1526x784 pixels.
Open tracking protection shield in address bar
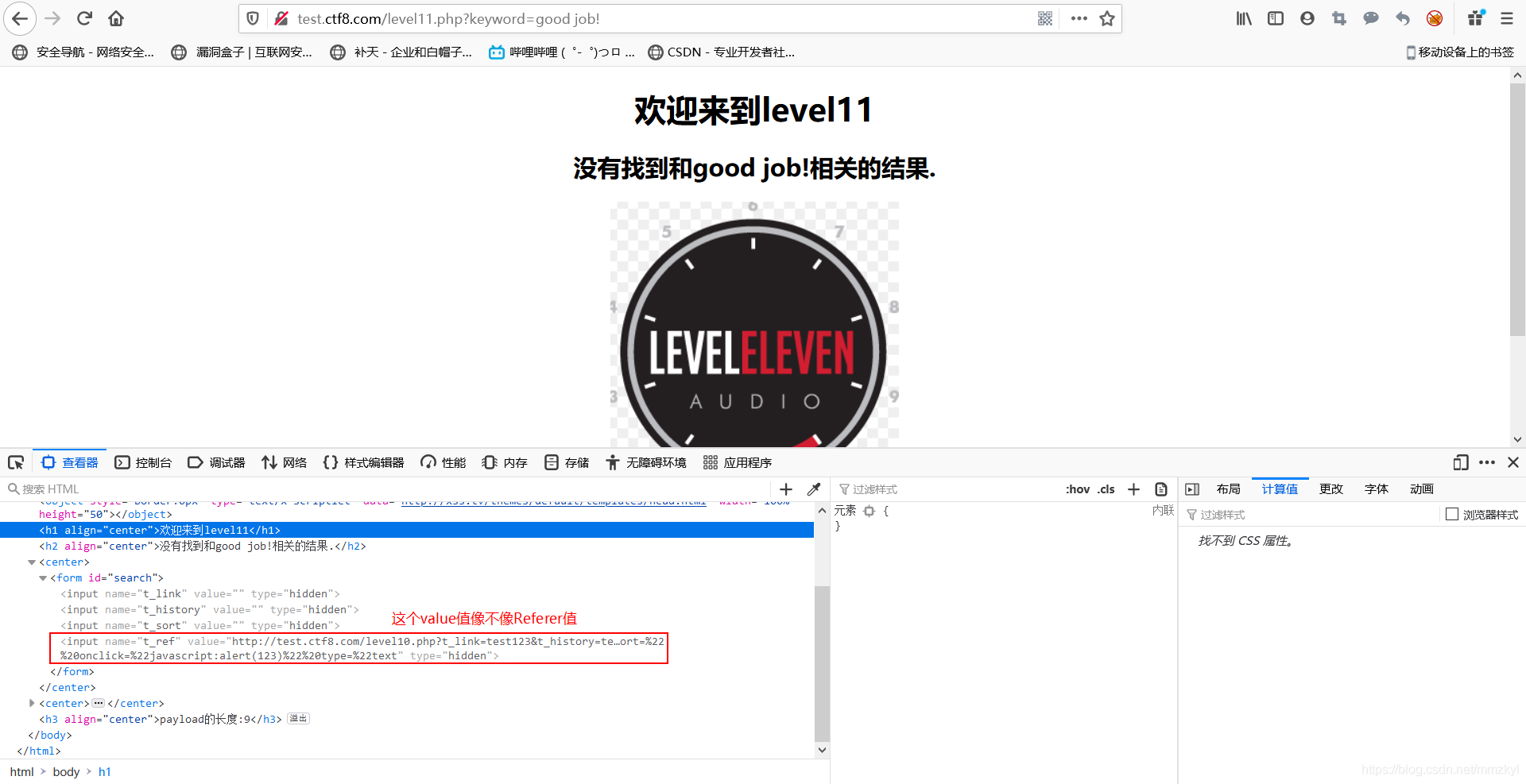click(x=253, y=18)
